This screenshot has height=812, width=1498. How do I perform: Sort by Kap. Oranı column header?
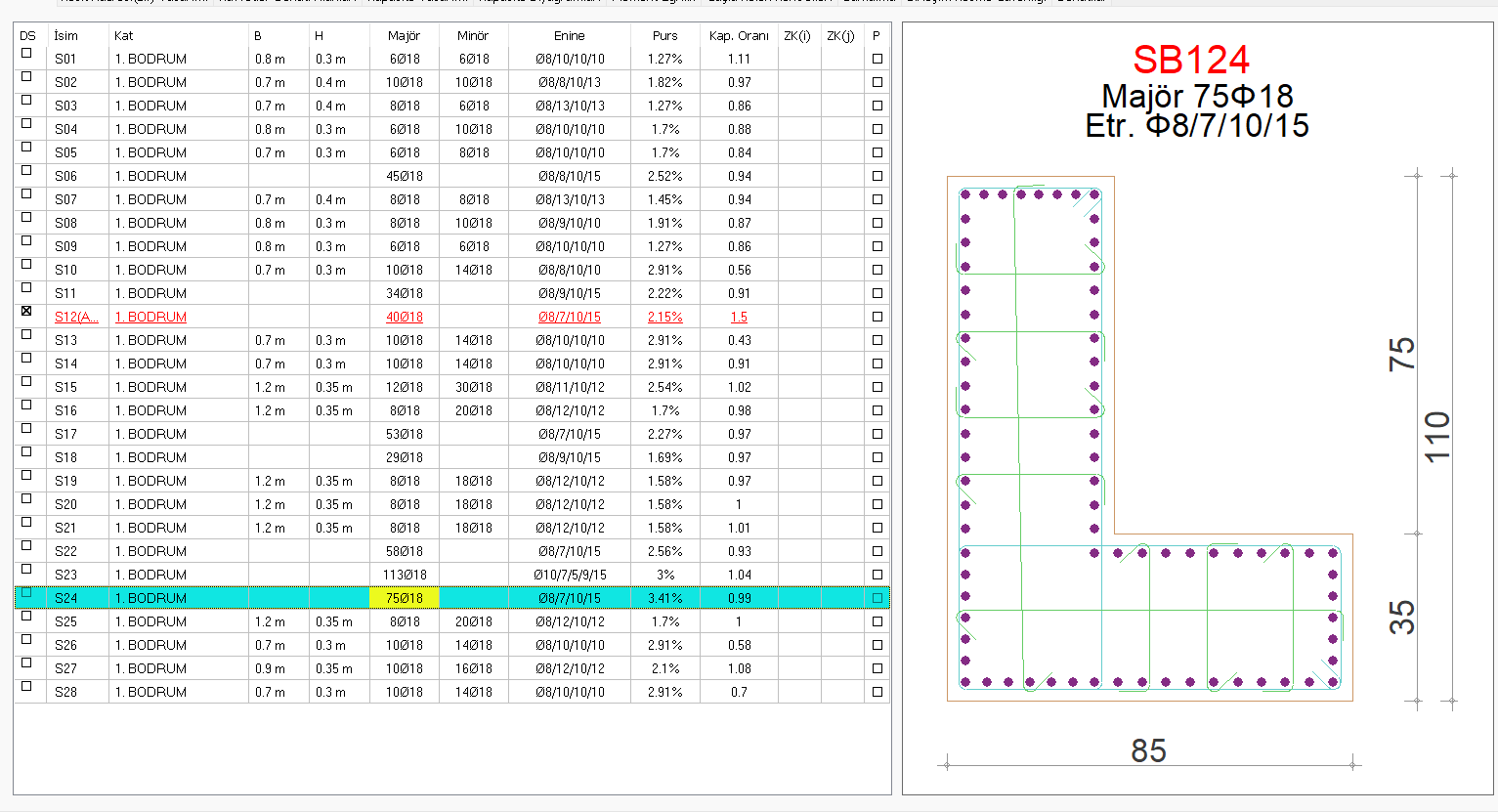(740, 35)
